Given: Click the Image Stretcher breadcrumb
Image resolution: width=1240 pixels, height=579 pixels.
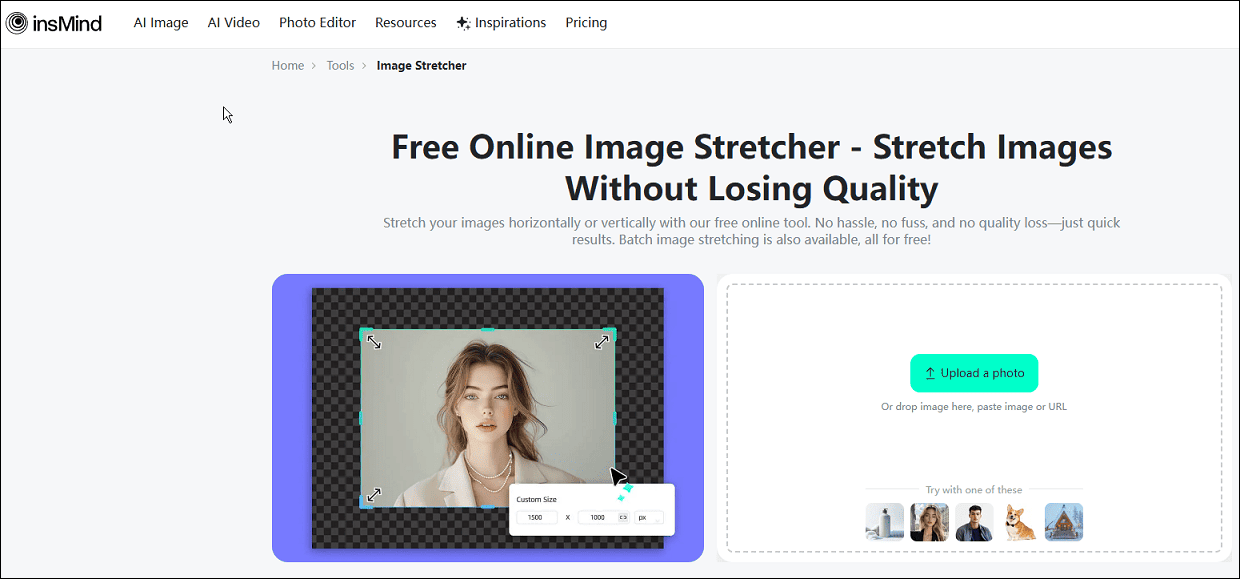Looking at the screenshot, I should (x=421, y=65).
